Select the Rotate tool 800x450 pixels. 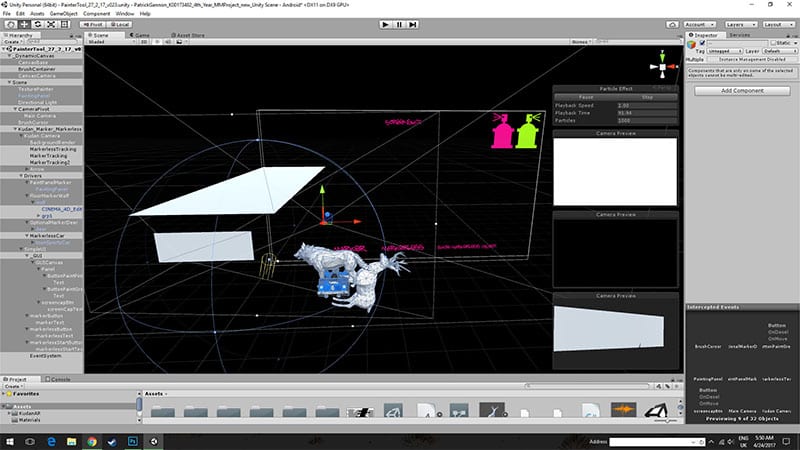tap(37, 23)
